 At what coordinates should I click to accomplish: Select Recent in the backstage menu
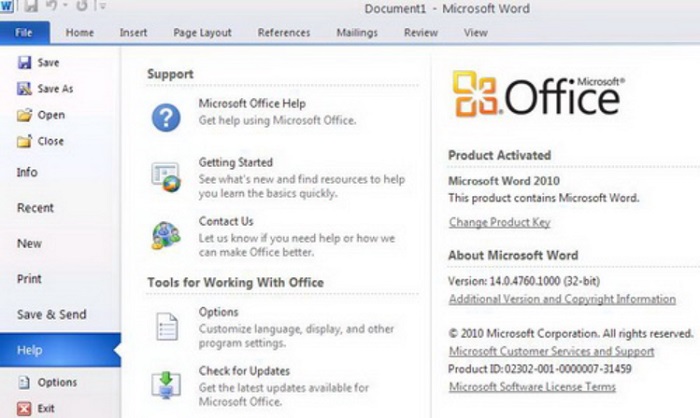pos(35,208)
